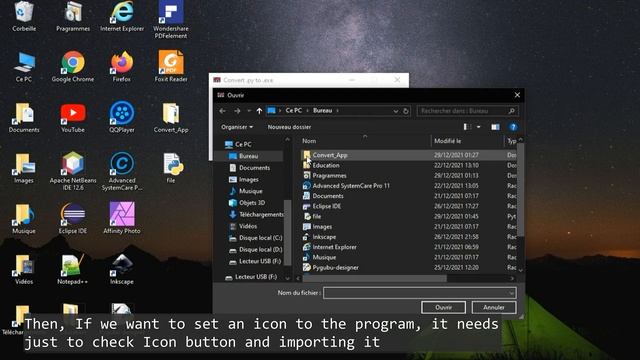Click the Ce PC breadcrumb segment
This screenshot has height=360, width=640.
[293, 111]
